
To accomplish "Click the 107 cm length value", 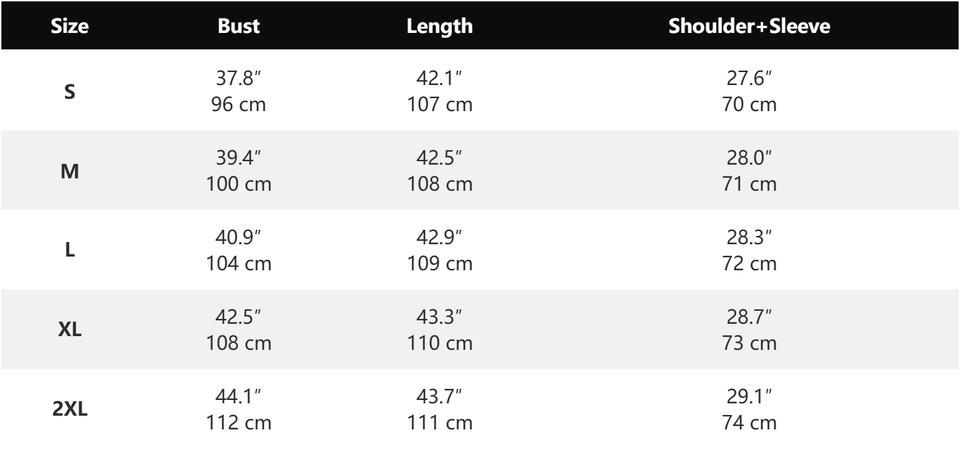I will [440, 105].
